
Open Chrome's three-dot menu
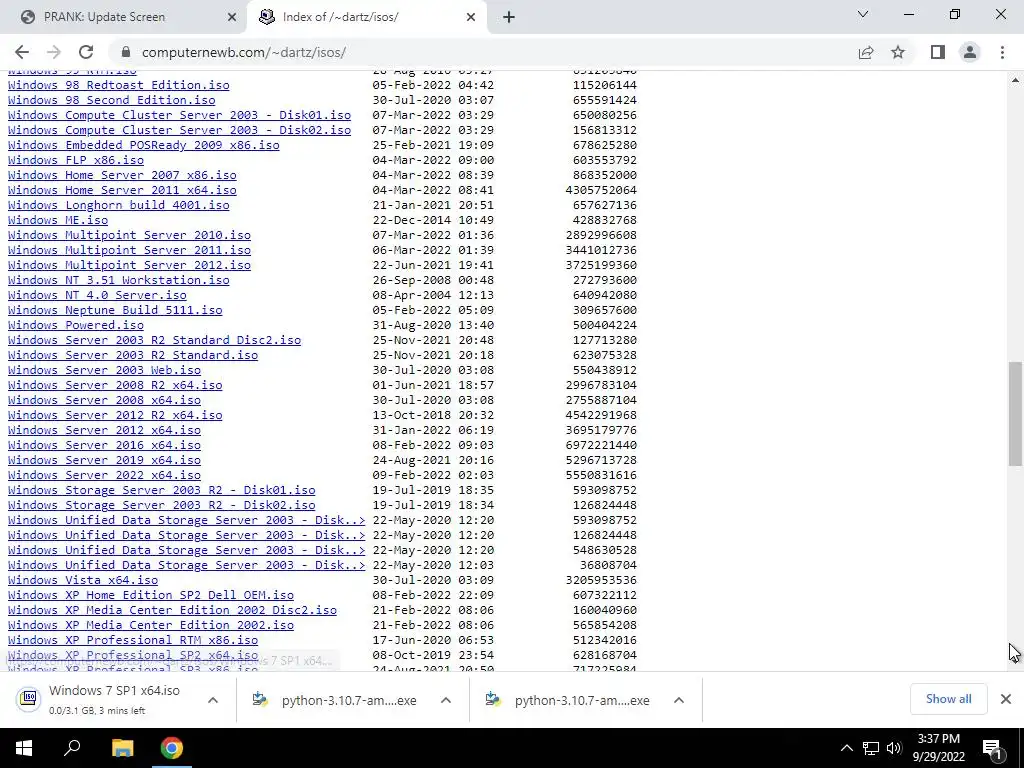(1002, 52)
